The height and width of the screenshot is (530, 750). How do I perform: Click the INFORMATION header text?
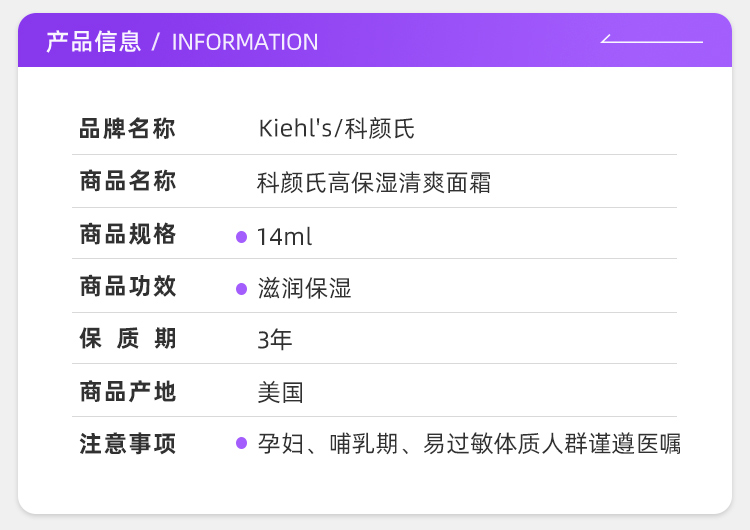tap(245, 42)
